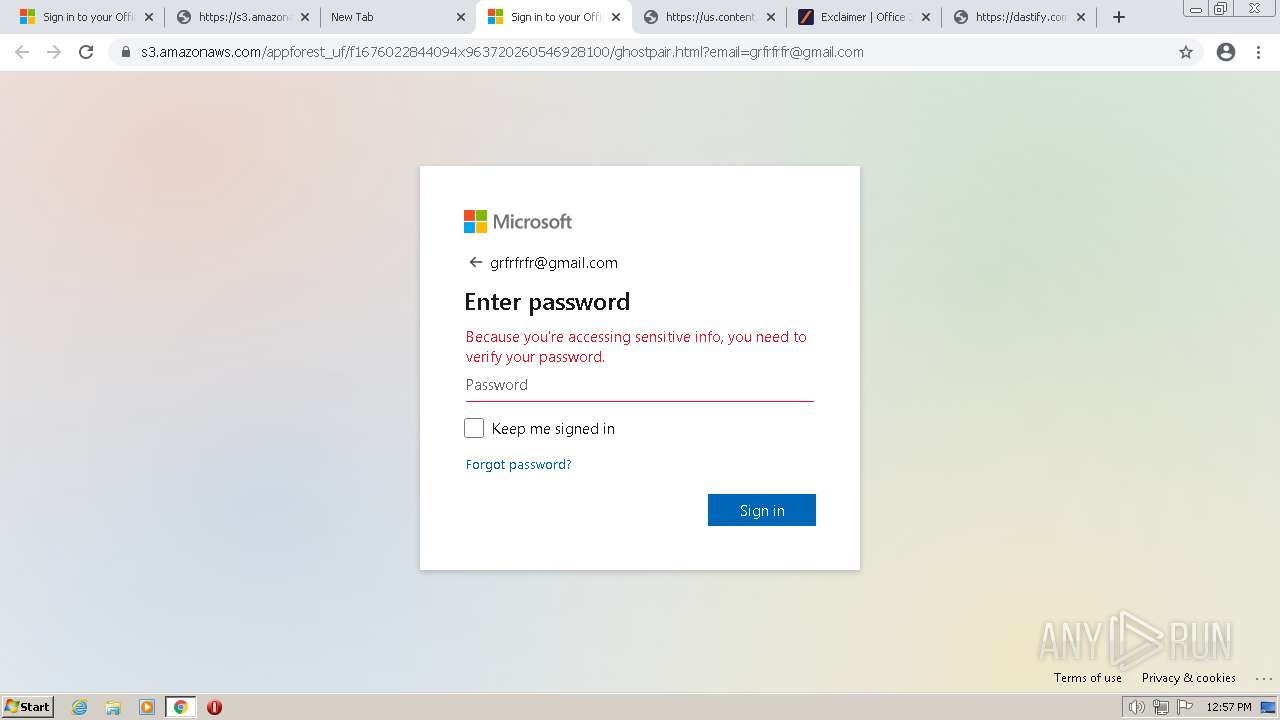Check the Keep me signed in box

(474, 428)
